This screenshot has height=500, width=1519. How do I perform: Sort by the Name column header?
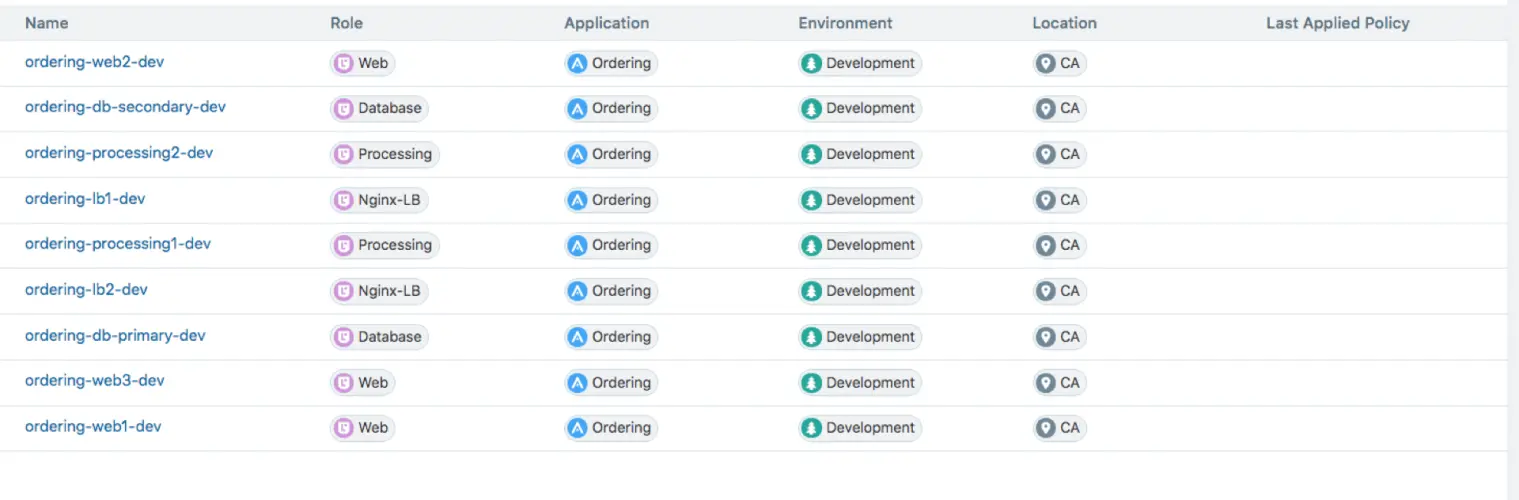coord(47,23)
